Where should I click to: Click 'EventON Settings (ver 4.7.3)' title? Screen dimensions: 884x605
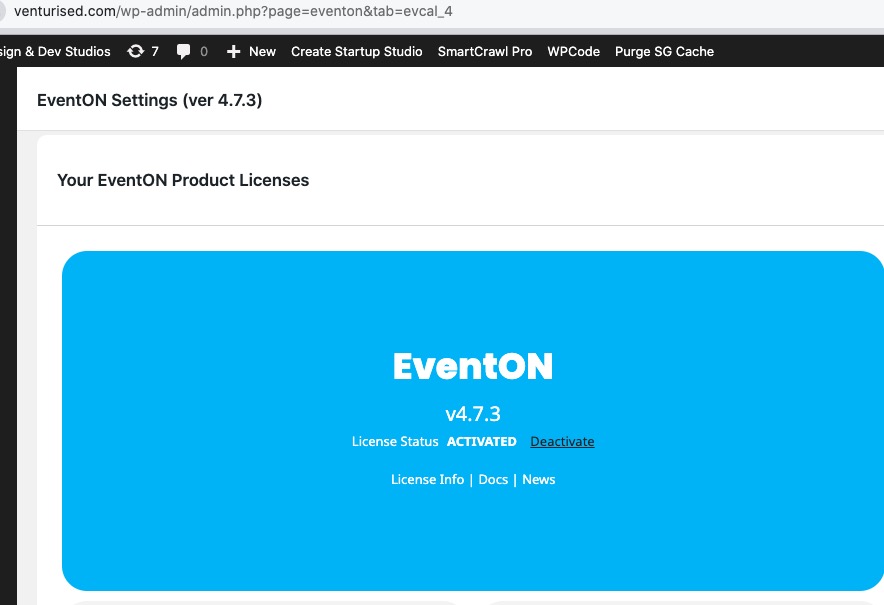click(149, 100)
